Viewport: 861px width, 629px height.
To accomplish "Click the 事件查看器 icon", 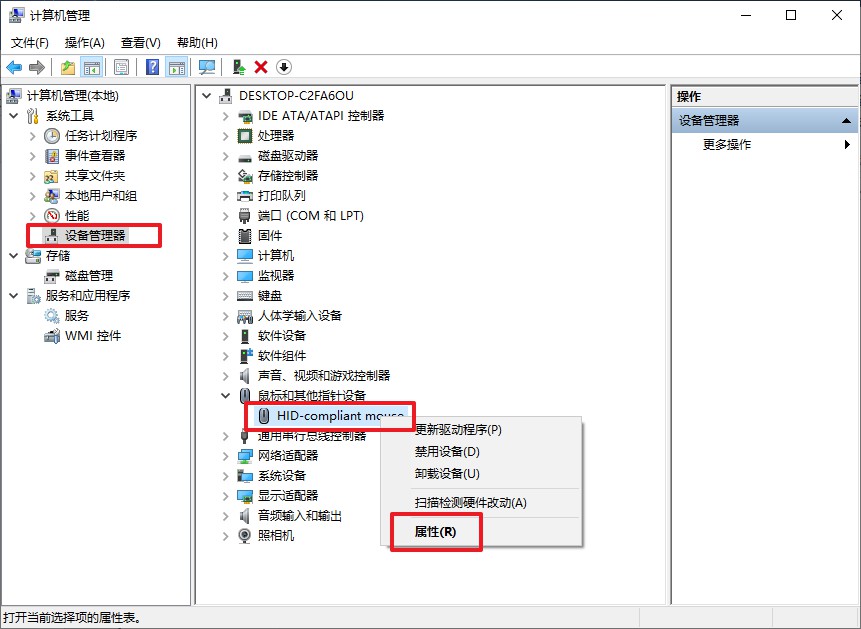I will click(52, 156).
